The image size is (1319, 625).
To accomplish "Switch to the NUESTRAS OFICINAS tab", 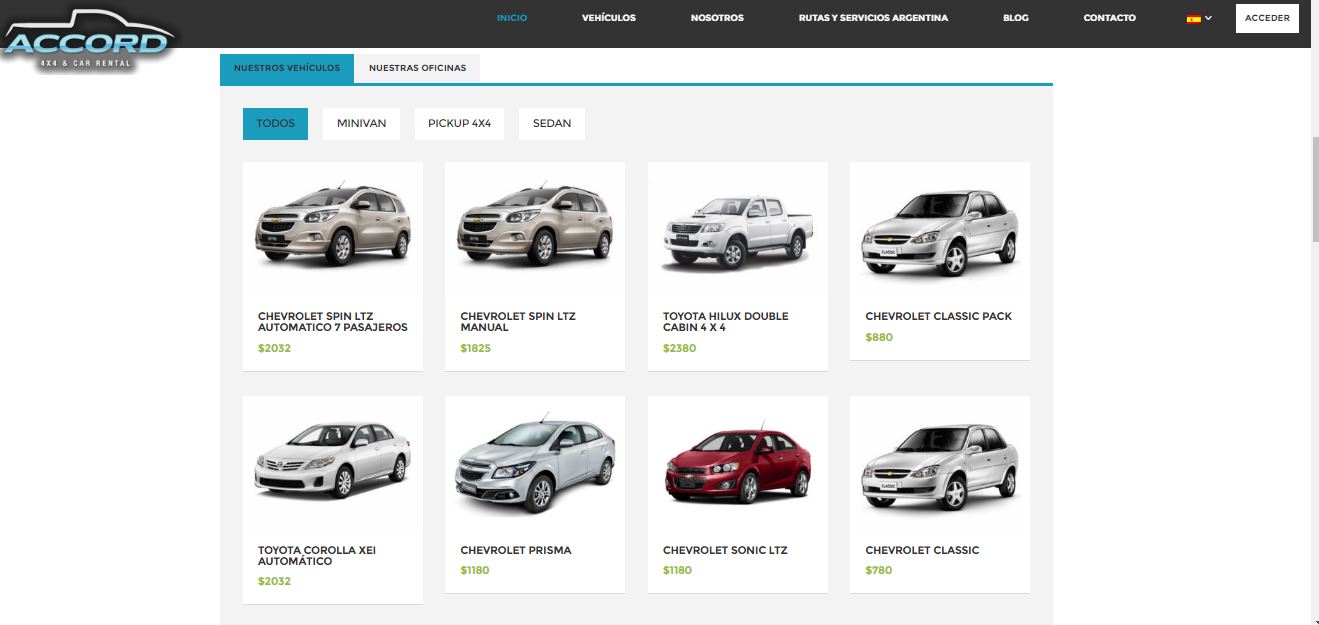I will pos(418,68).
